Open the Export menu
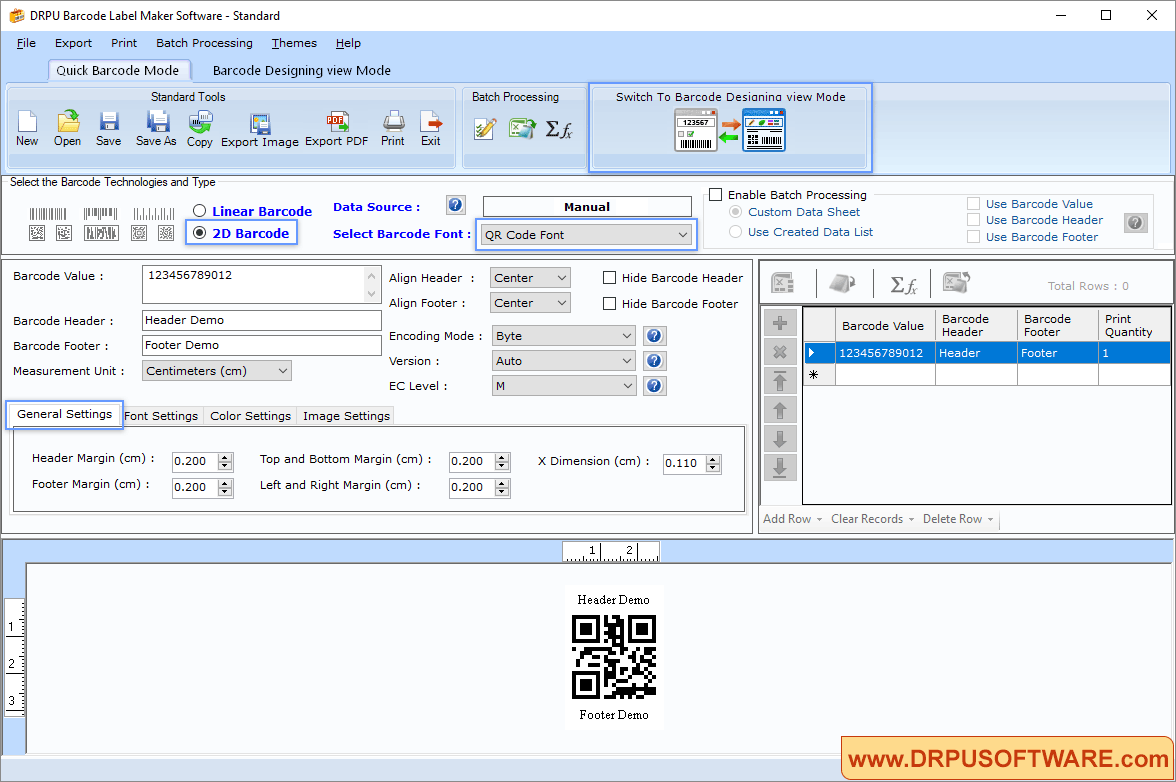Image resolution: width=1176 pixels, height=782 pixels. pyautogui.click(x=74, y=43)
